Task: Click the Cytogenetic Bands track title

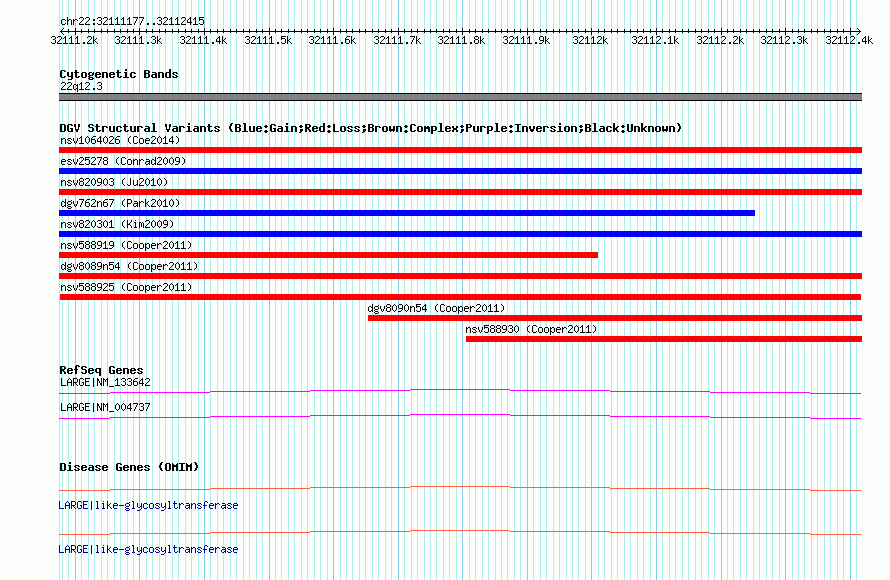Action: [x=119, y=74]
